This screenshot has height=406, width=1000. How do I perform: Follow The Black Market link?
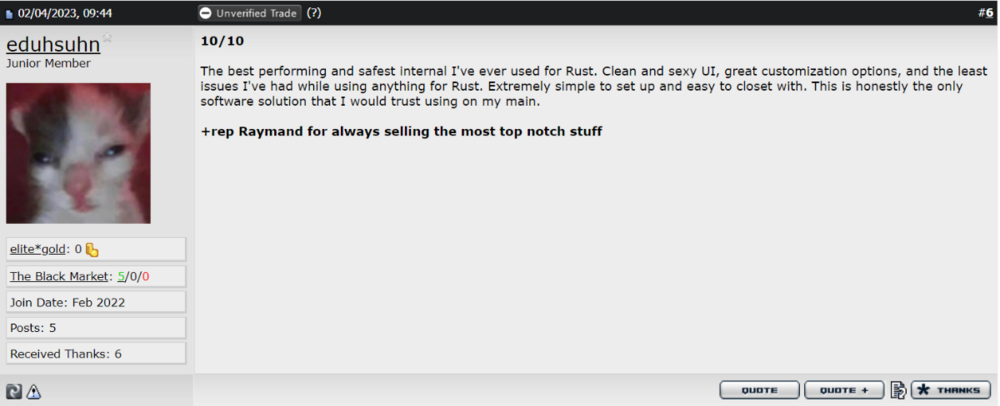click(59, 276)
